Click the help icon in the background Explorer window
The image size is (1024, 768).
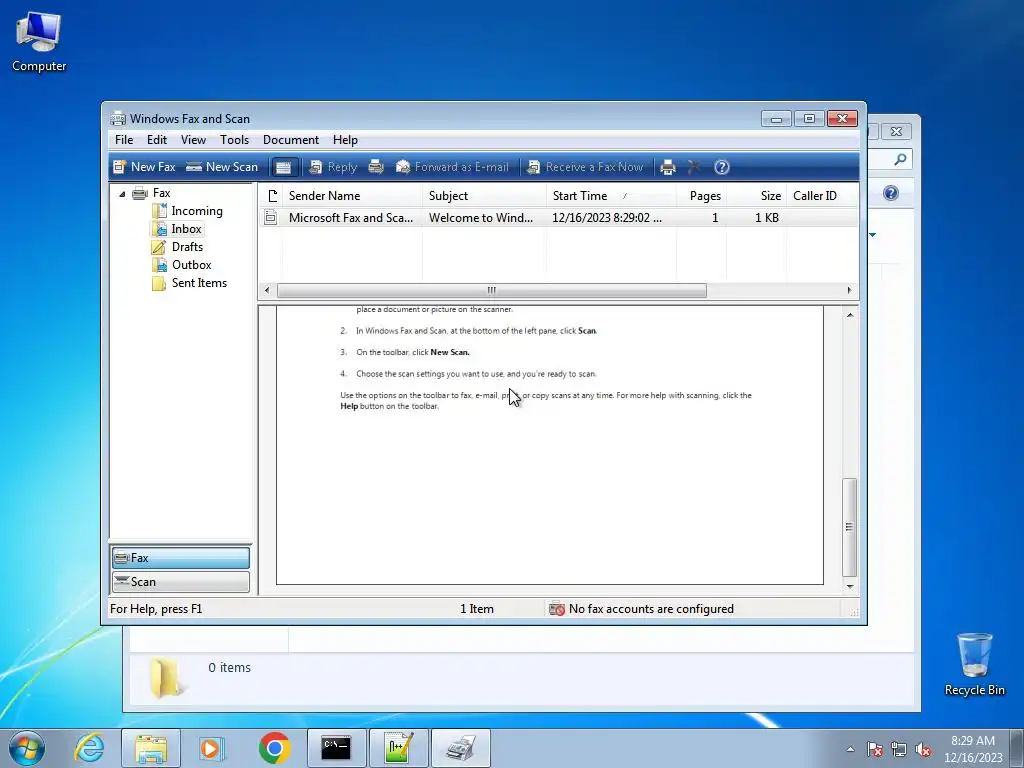891,193
